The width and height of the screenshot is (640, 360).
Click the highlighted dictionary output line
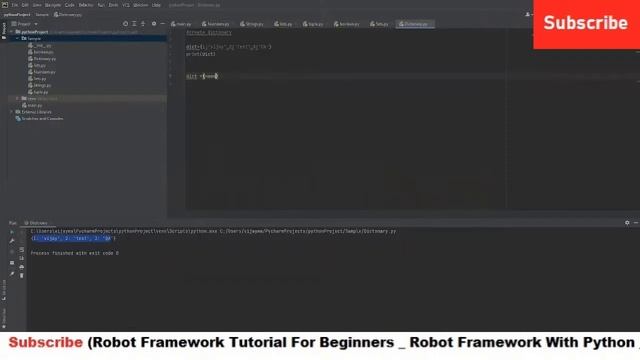click(x=73, y=238)
